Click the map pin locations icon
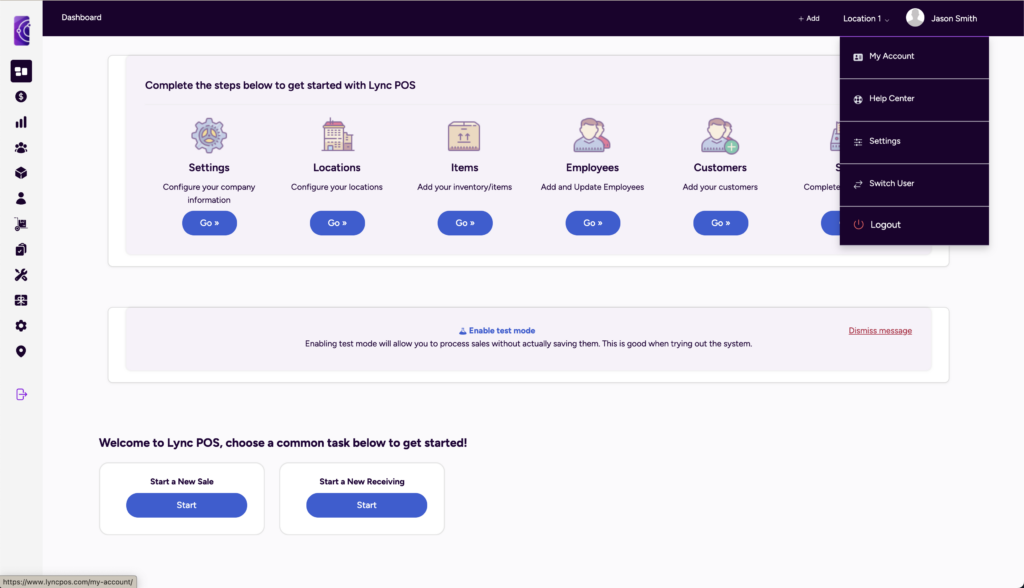Image resolution: width=1024 pixels, height=588 pixels. click(x=21, y=351)
